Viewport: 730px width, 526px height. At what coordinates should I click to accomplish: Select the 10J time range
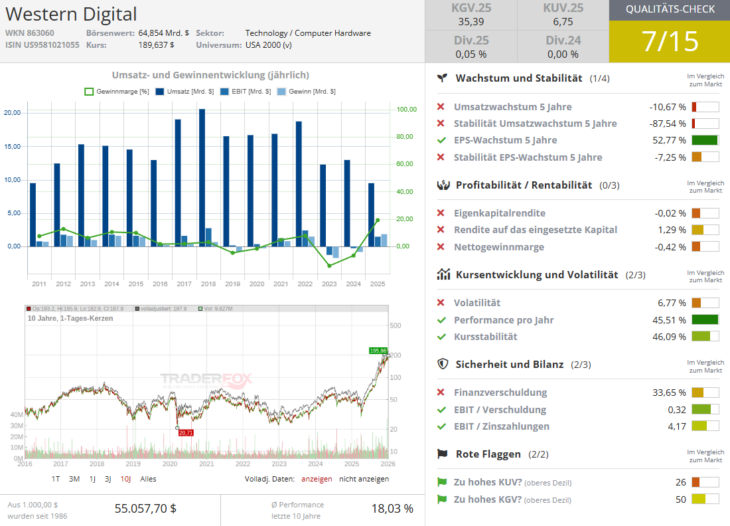(x=125, y=479)
